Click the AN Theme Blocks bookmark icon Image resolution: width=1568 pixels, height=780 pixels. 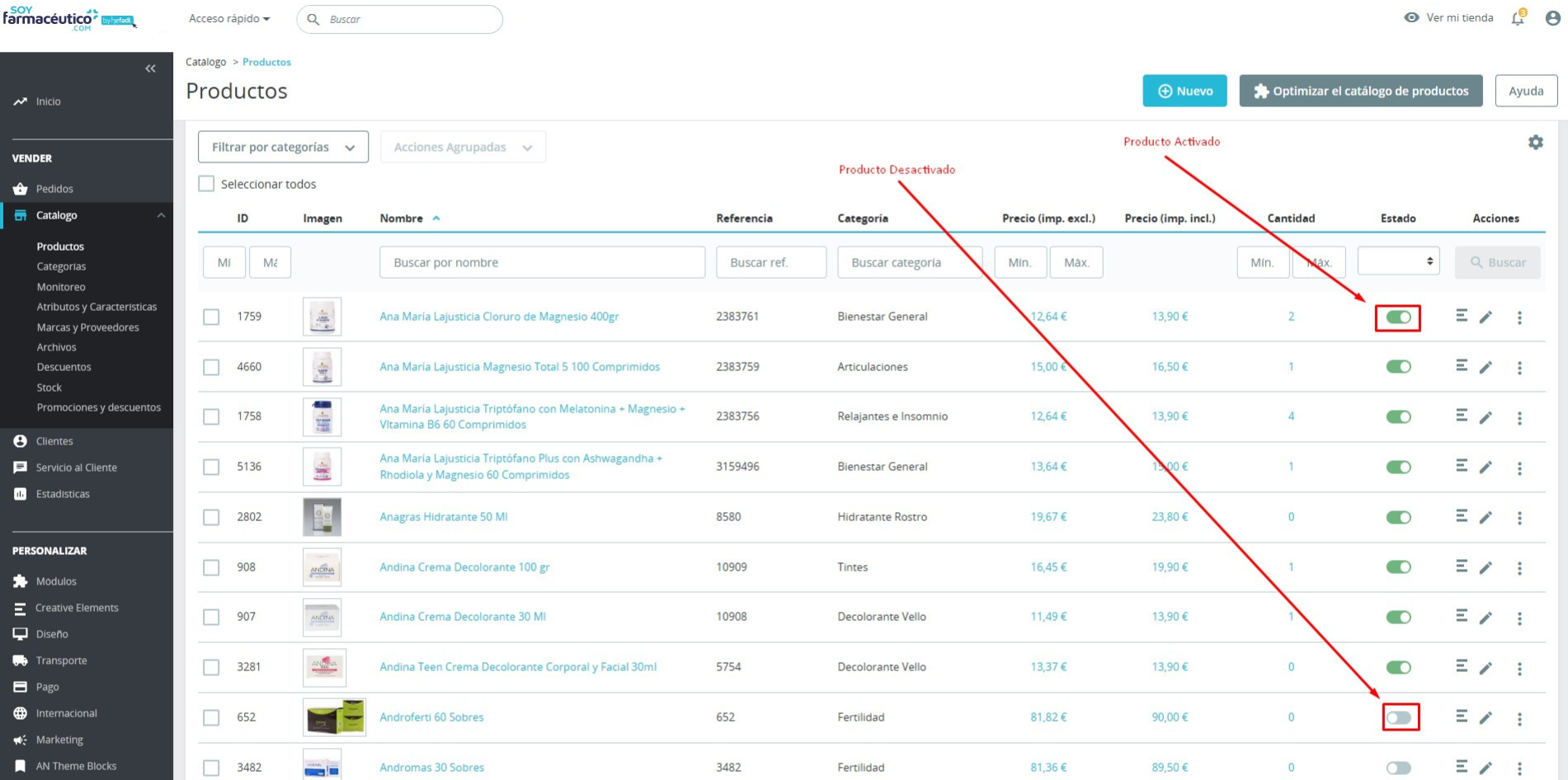pos(20,766)
